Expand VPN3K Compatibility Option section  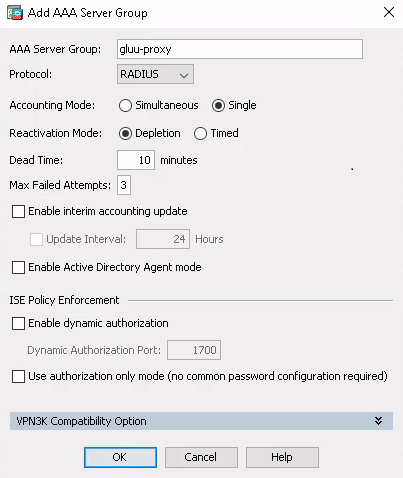(x=201, y=421)
